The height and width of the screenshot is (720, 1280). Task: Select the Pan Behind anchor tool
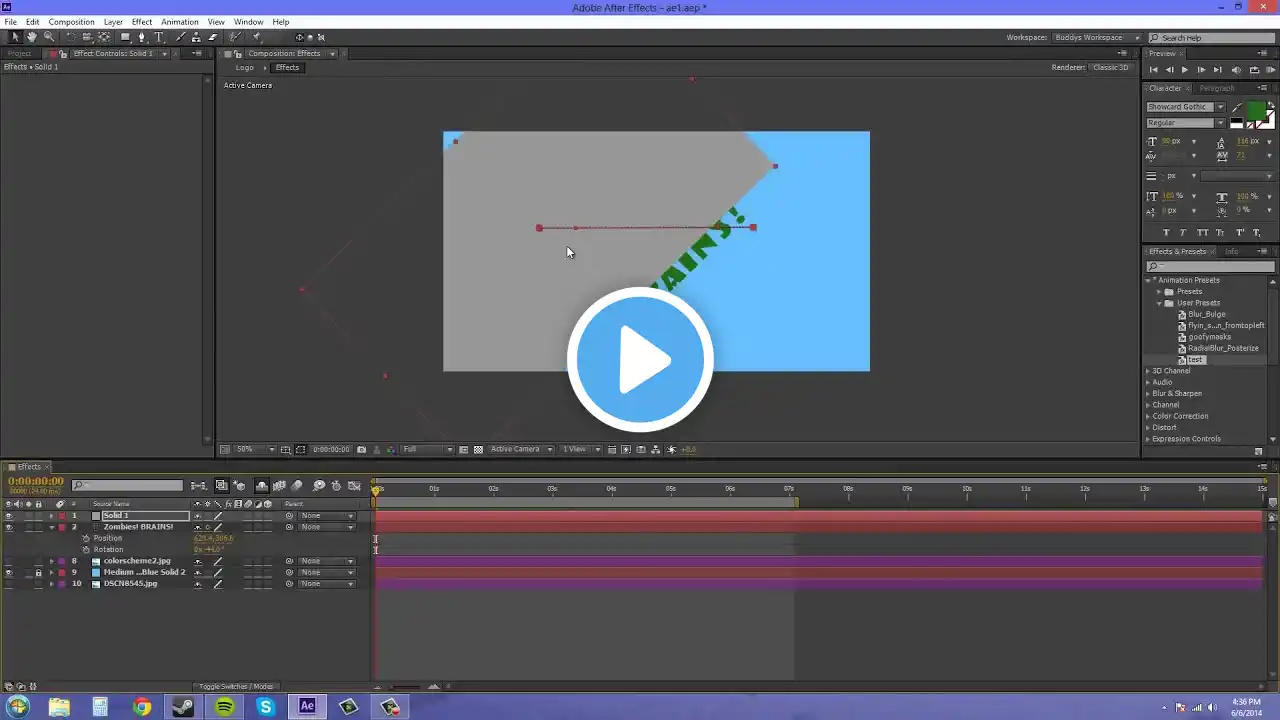pos(104,37)
